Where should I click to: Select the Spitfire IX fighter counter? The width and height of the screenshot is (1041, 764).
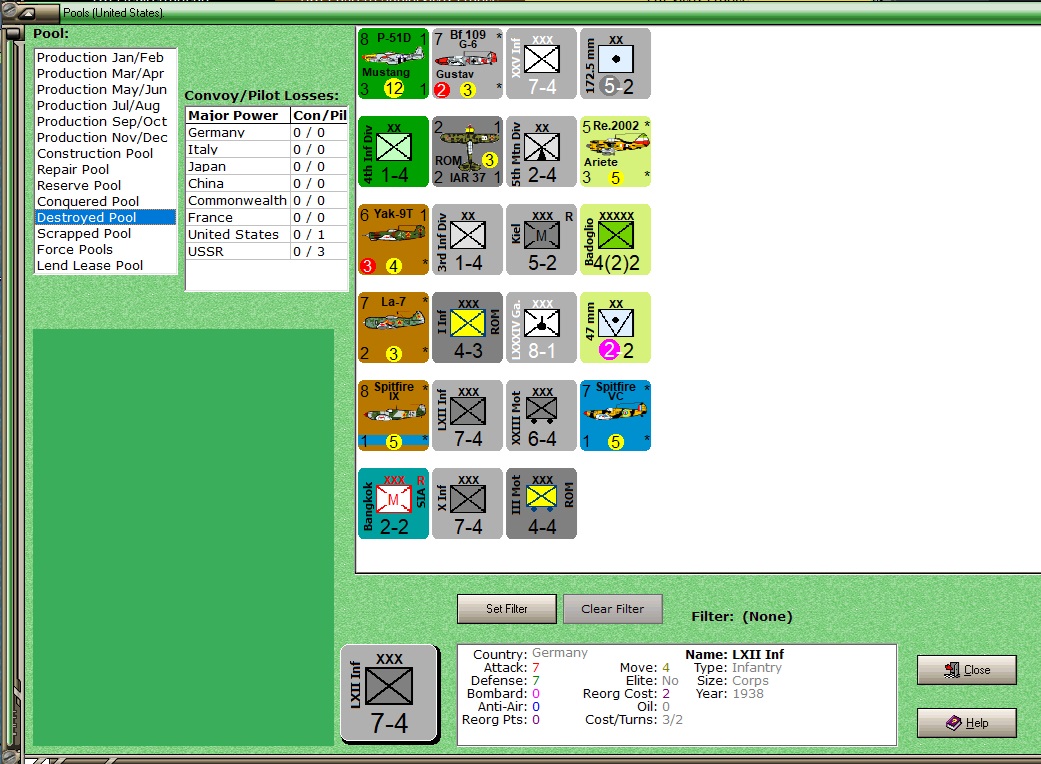click(x=393, y=416)
